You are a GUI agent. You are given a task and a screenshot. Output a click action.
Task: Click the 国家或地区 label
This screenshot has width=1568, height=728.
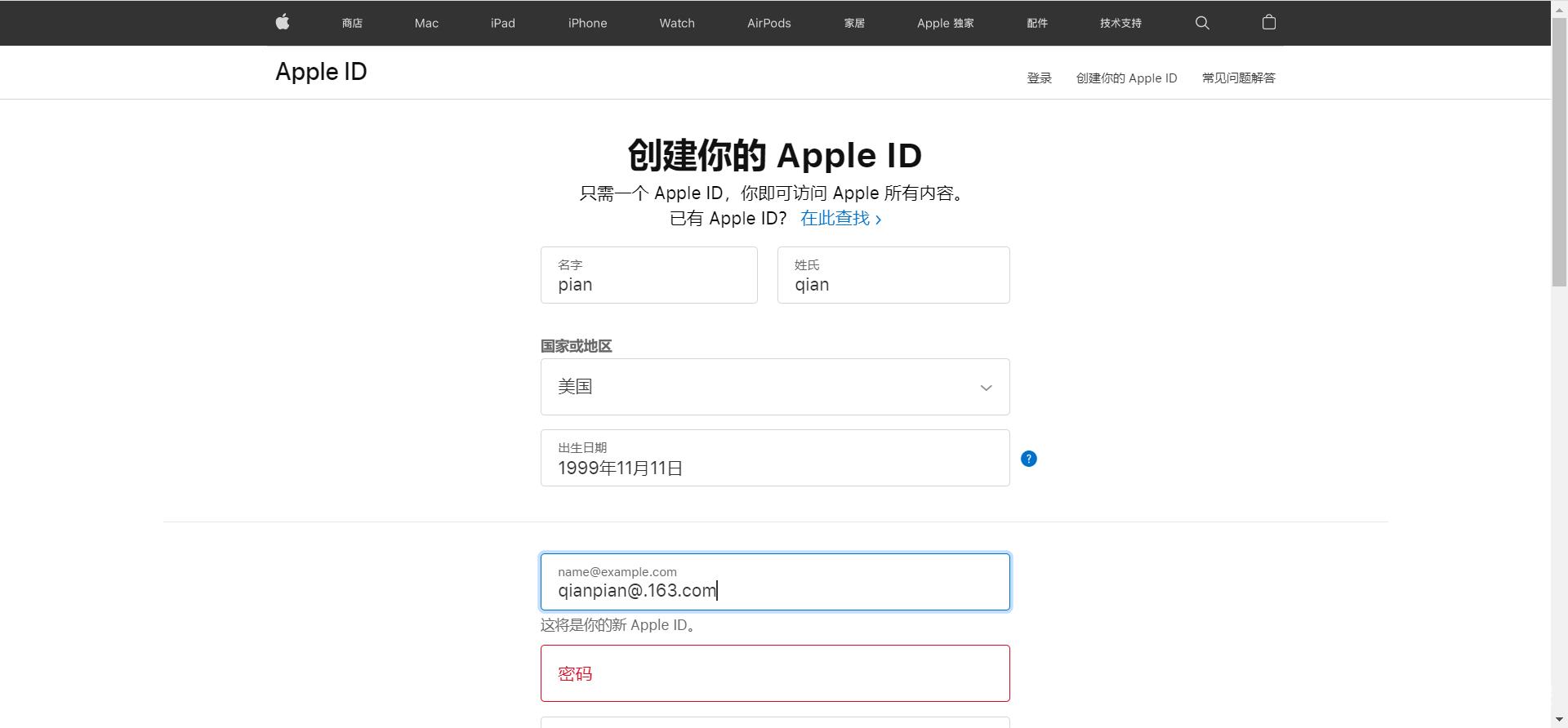pos(577,346)
